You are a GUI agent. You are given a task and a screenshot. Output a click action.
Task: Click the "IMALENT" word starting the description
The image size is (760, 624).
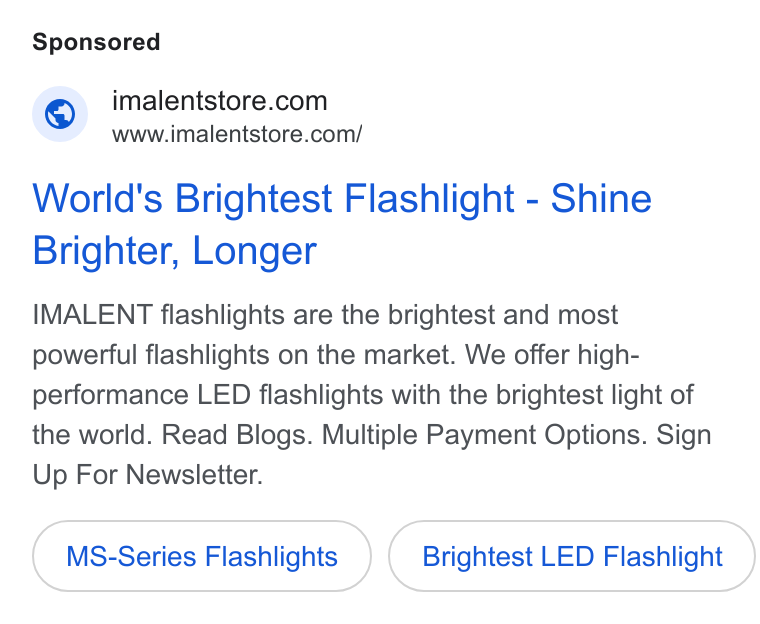point(93,315)
